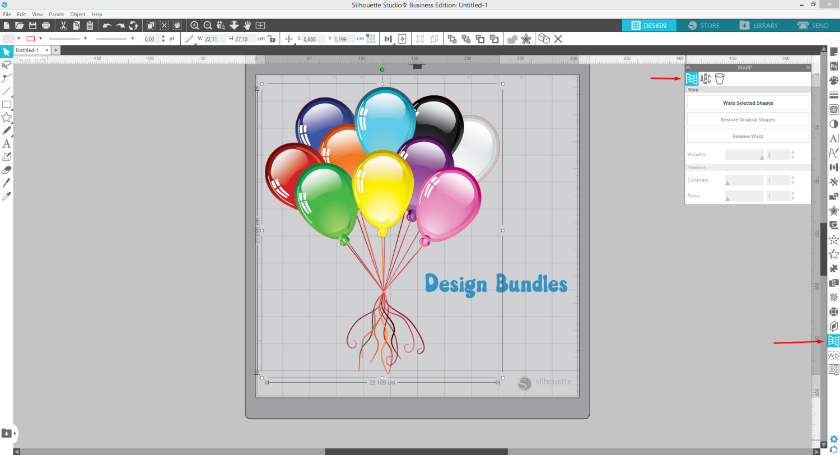Save the document with the disk icon
Viewport: 840px width, 455px height.
click(33, 25)
